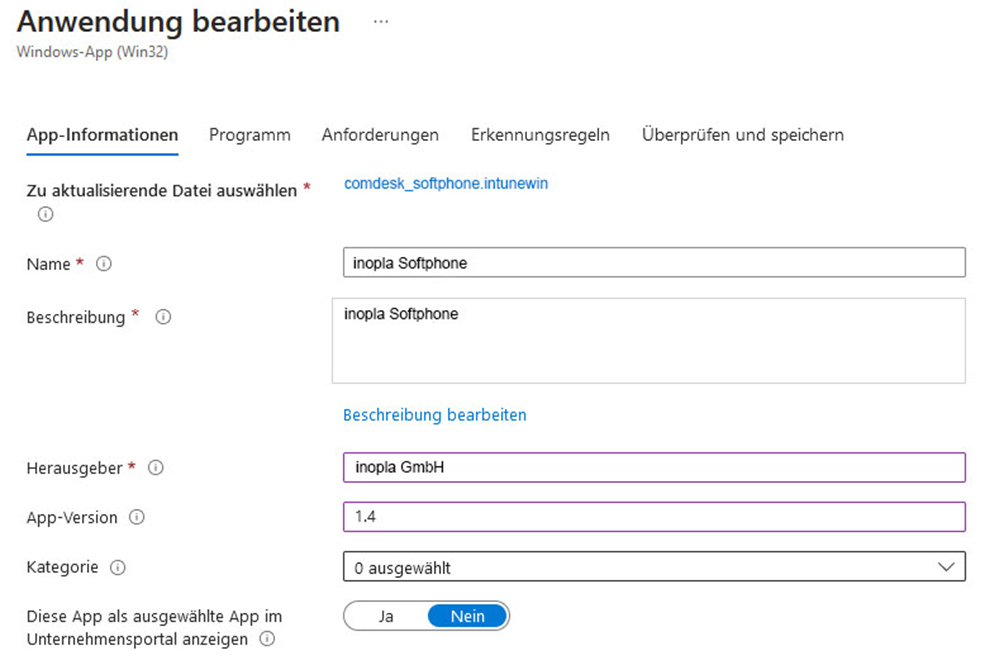Select Nein for featured app toggle
The image size is (1004, 660).
[x=467, y=616]
